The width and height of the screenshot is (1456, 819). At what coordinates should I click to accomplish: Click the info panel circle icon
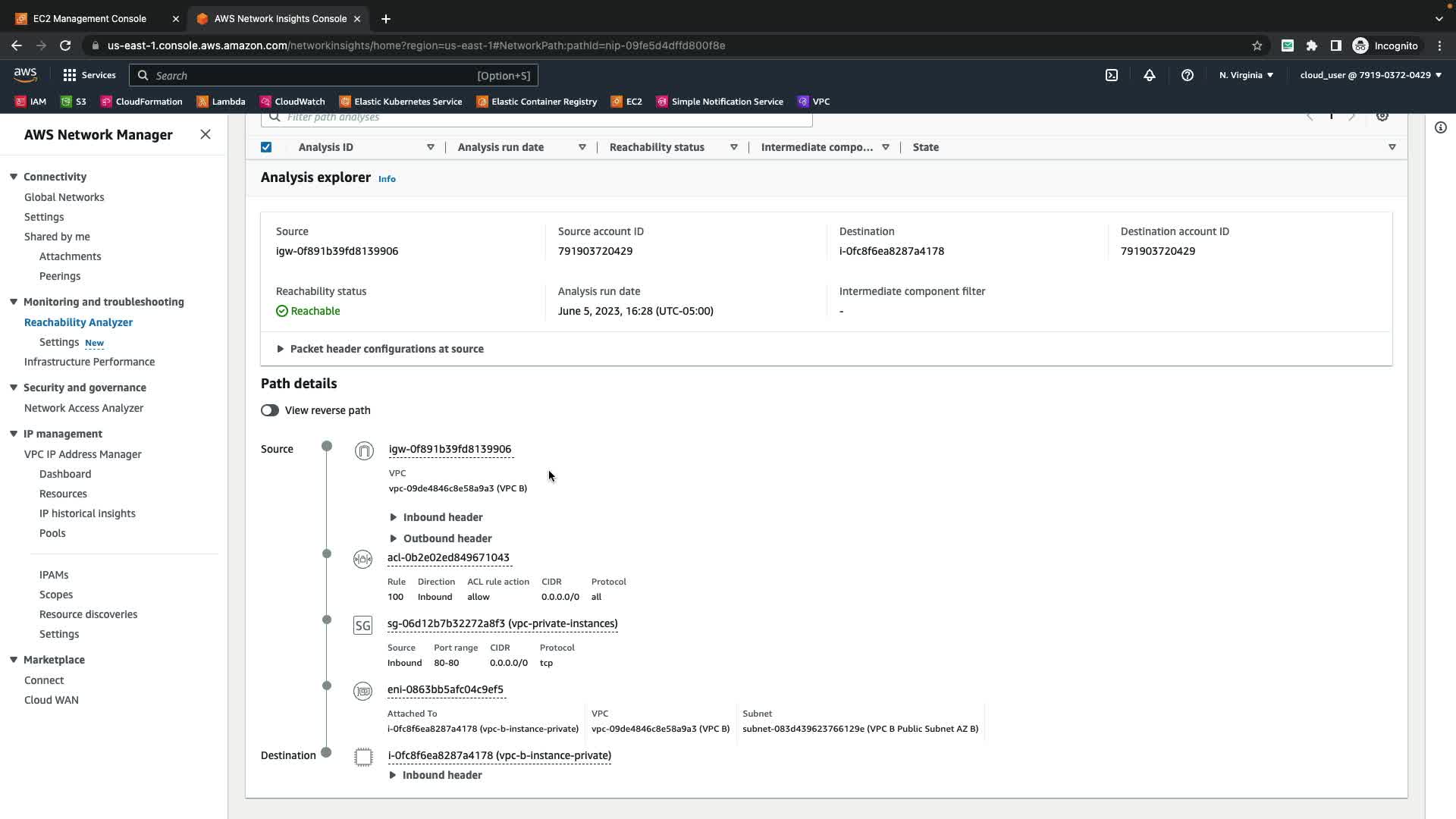1440,127
